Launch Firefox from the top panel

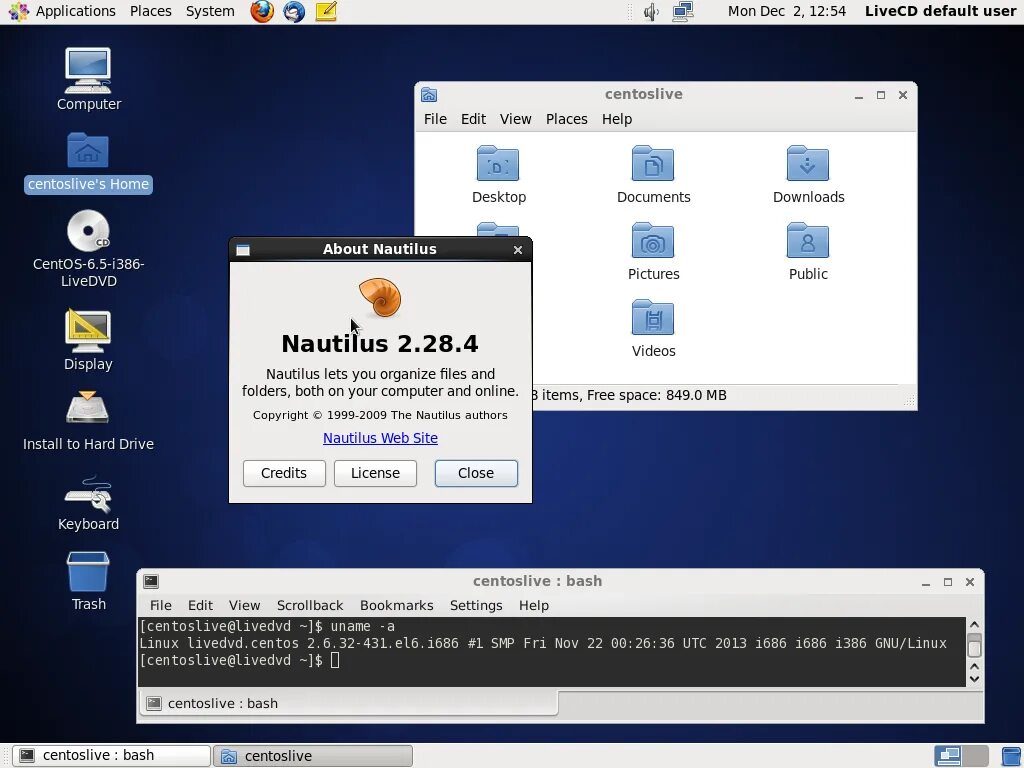point(262,11)
